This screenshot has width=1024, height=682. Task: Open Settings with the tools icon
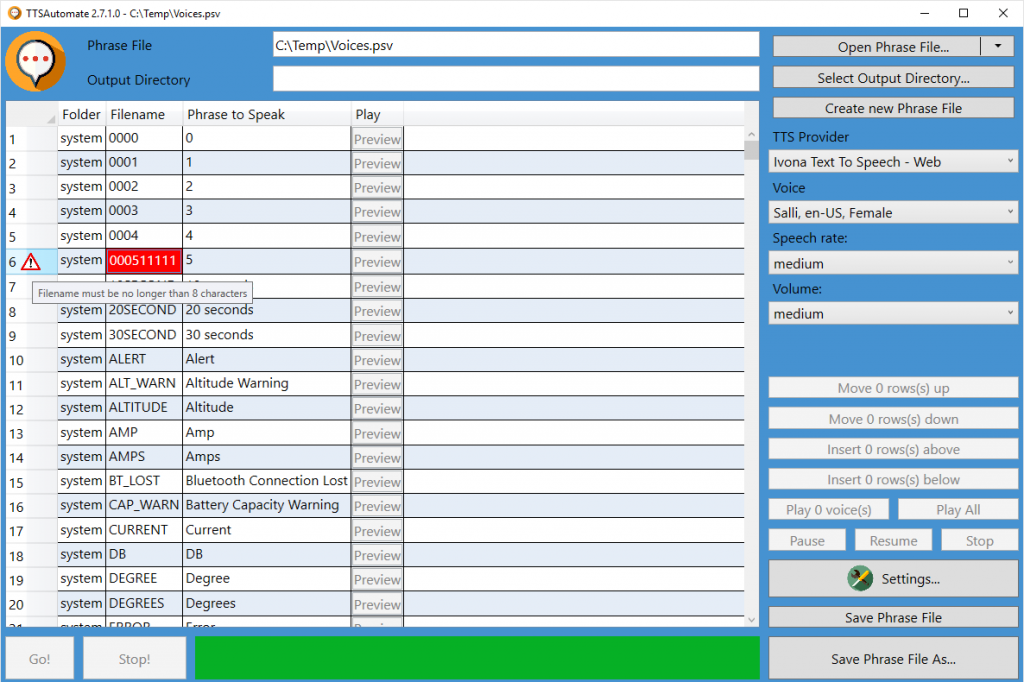[893, 578]
